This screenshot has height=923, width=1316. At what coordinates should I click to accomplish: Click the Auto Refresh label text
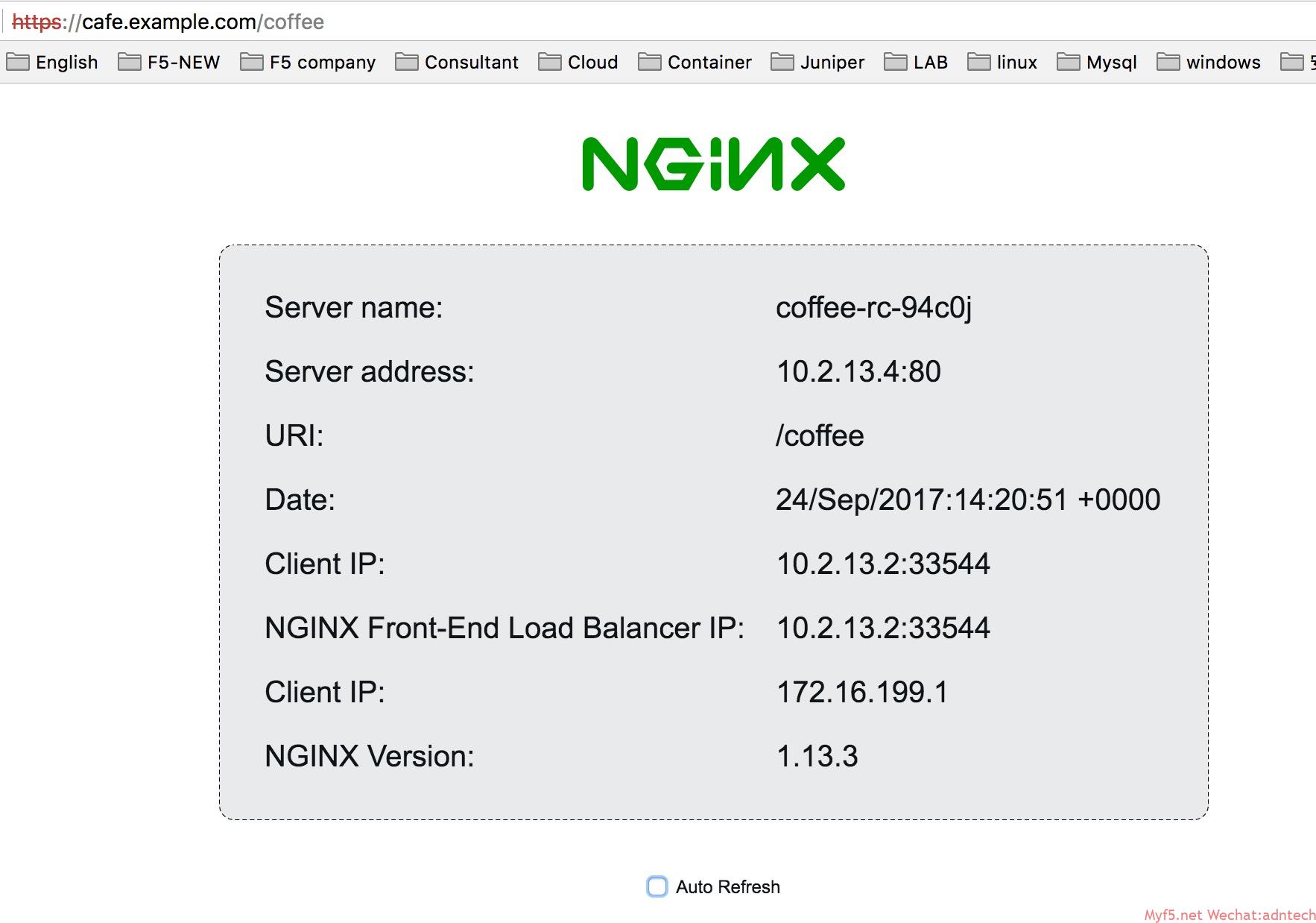pyautogui.click(x=727, y=887)
